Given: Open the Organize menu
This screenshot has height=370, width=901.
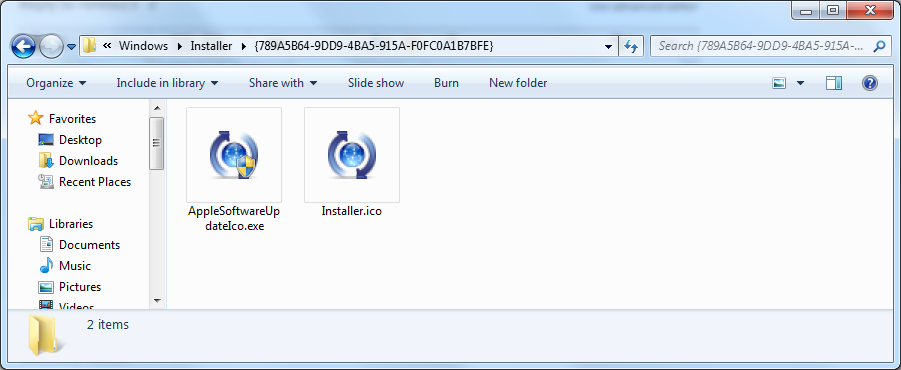Looking at the screenshot, I should tap(56, 83).
